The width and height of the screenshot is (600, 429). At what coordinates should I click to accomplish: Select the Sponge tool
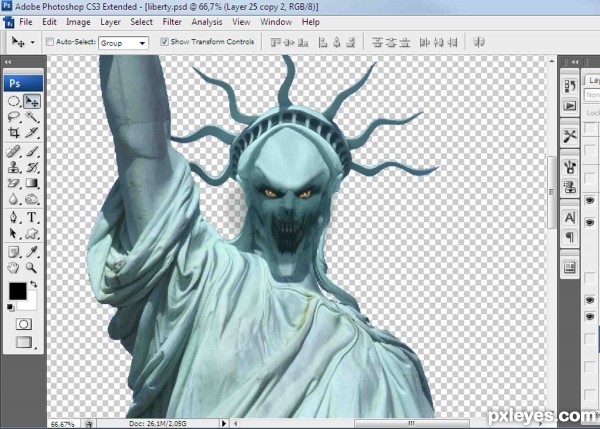(31, 199)
